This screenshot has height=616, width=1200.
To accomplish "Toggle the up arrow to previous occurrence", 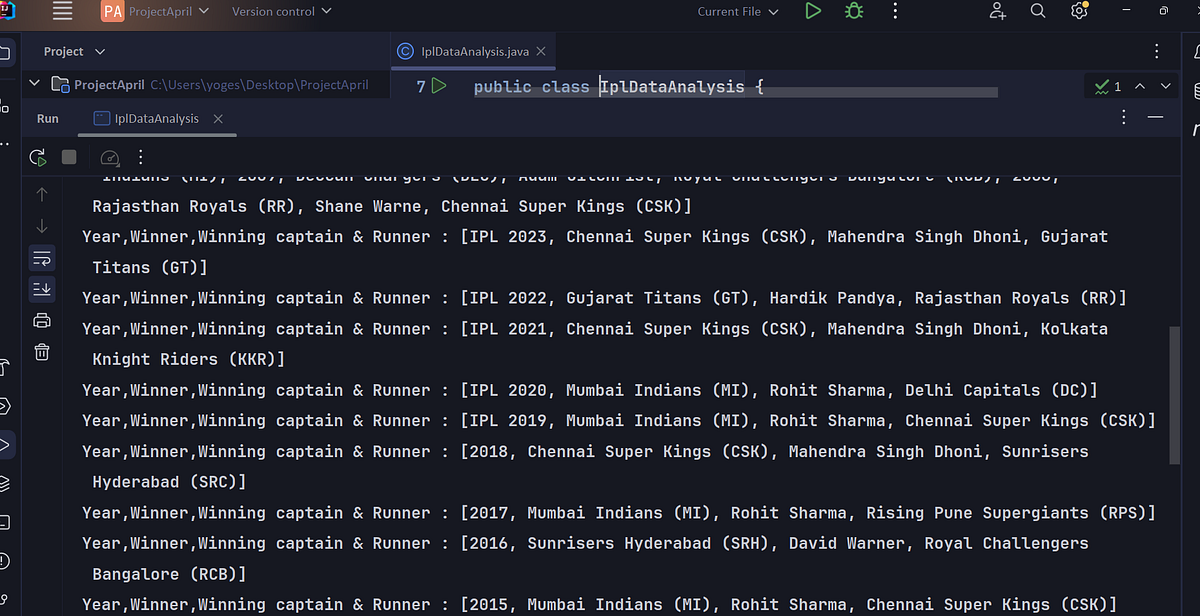I will (41, 194).
